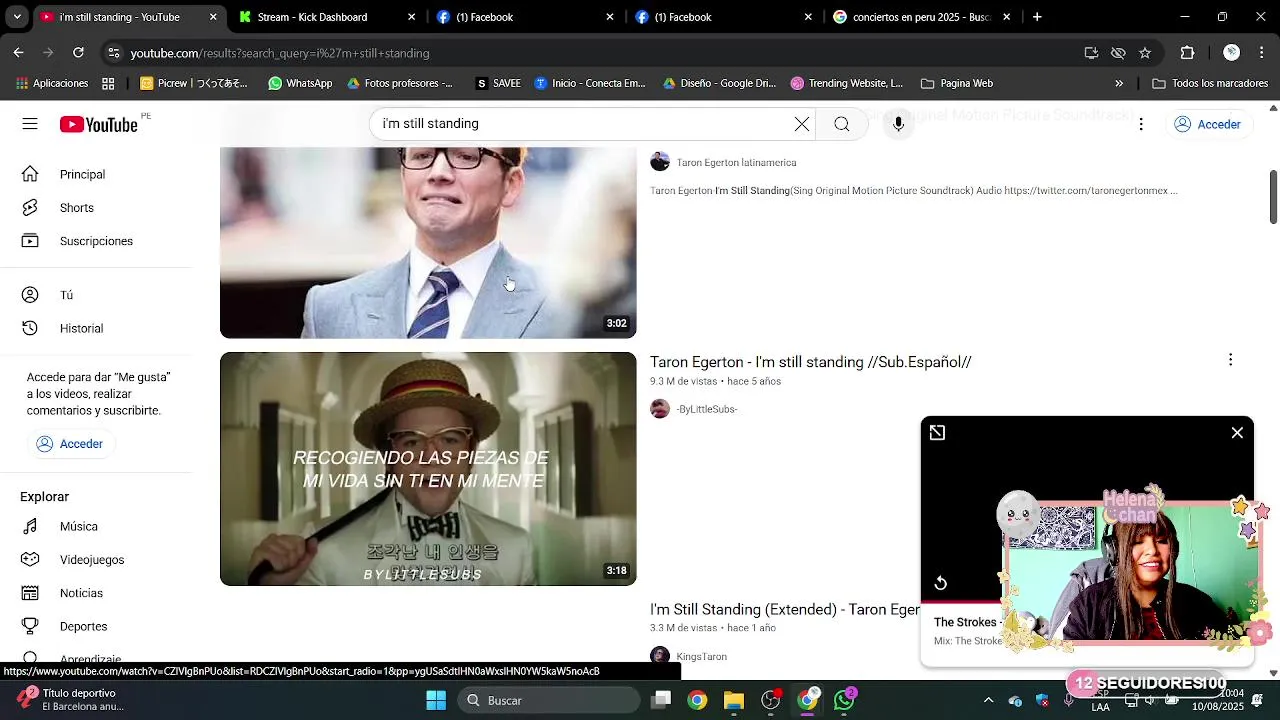Click the address bar URL

[280, 53]
